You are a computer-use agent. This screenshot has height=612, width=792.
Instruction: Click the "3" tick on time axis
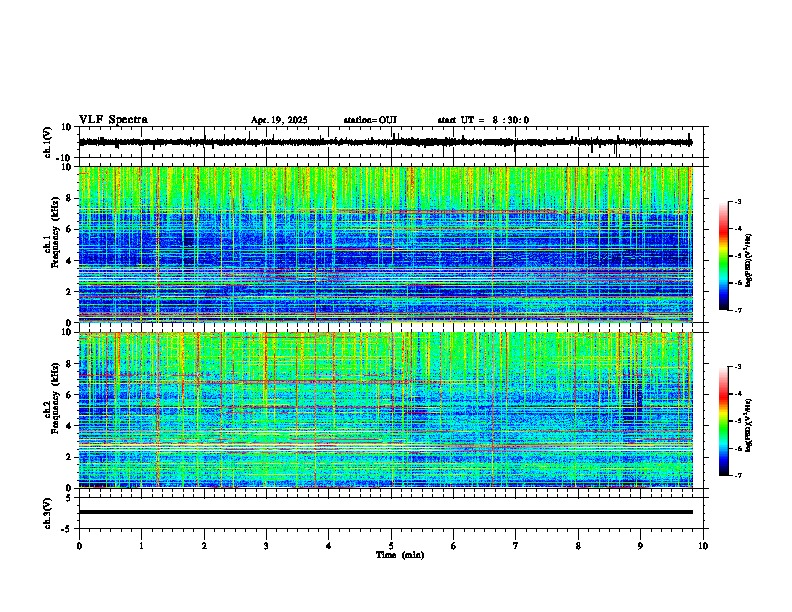click(x=266, y=546)
